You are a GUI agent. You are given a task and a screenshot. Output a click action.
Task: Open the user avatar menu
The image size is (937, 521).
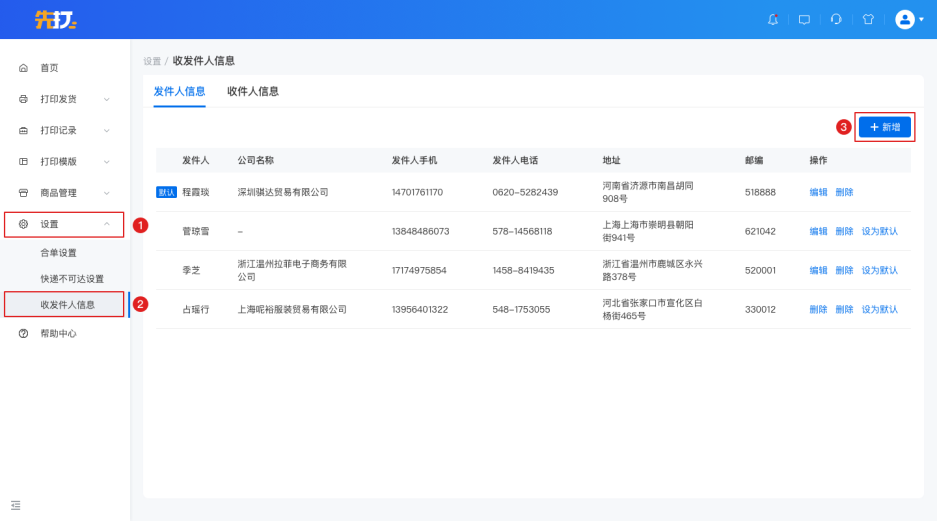click(x=908, y=19)
